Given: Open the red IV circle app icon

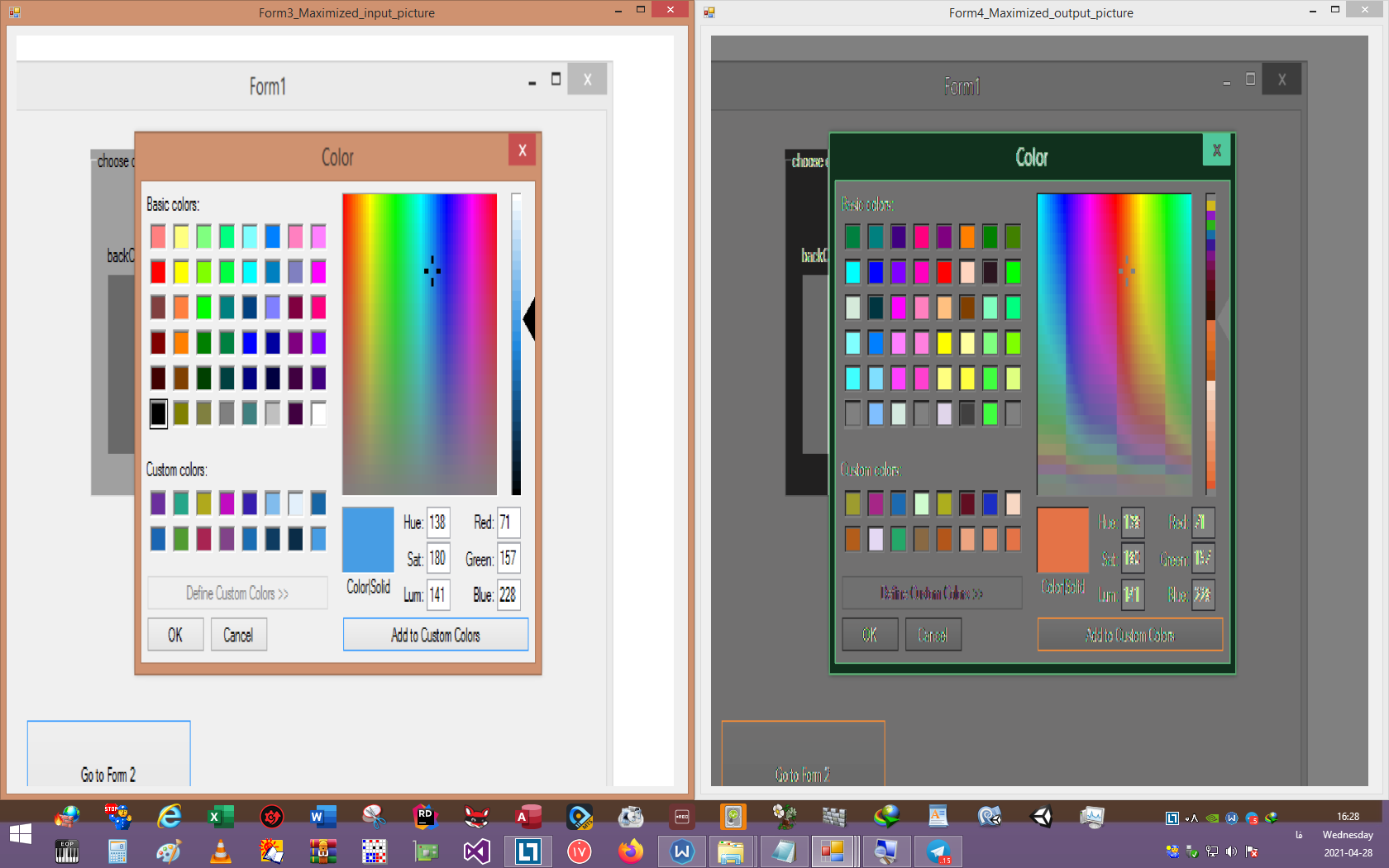Looking at the screenshot, I should (580, 851).
